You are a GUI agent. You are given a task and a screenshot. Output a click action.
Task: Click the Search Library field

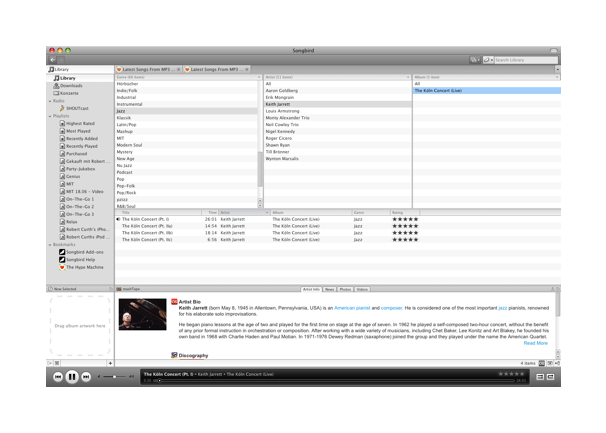526,60
